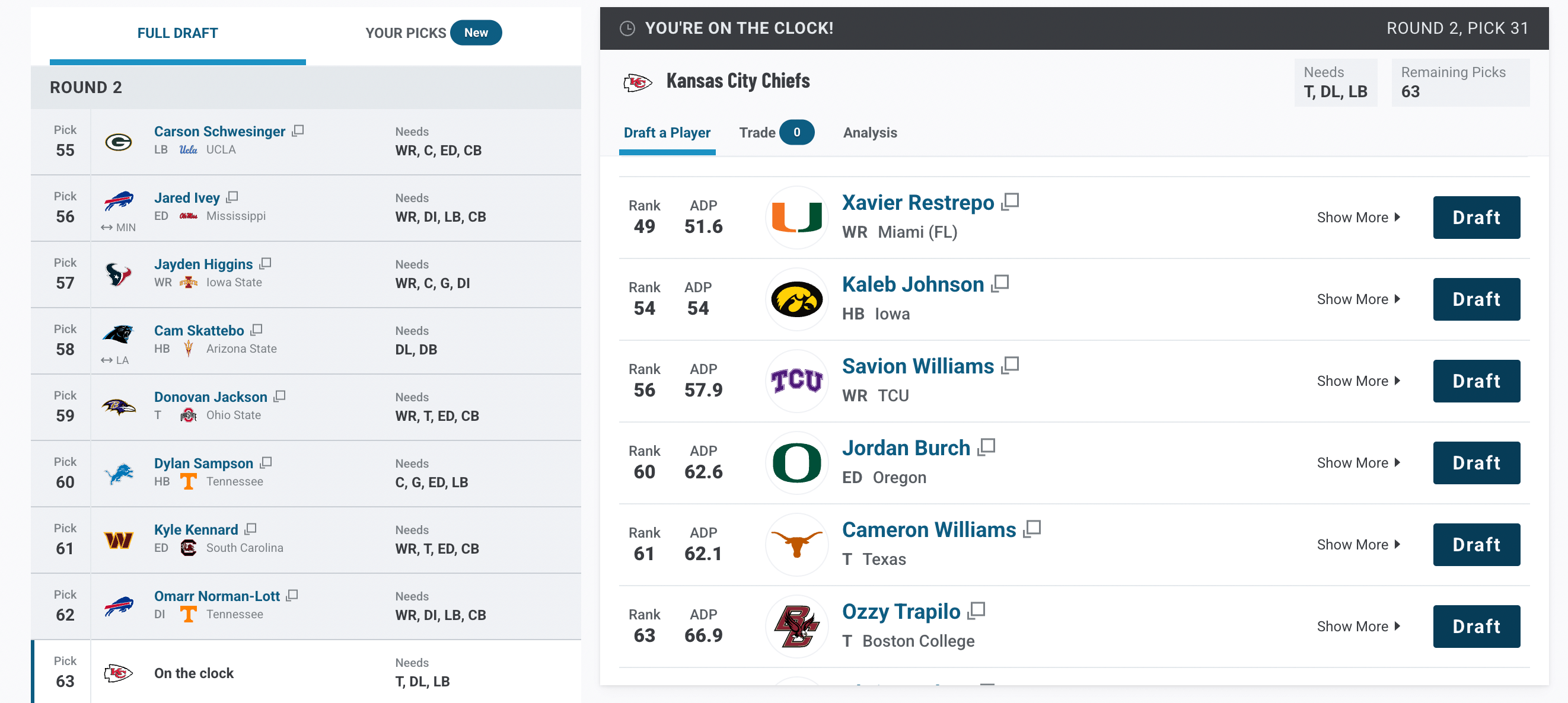This screenshot has width=1568, height=703.
Task: Draft Kaleb Johnson with Draft button
Action: click(1476, 299)
